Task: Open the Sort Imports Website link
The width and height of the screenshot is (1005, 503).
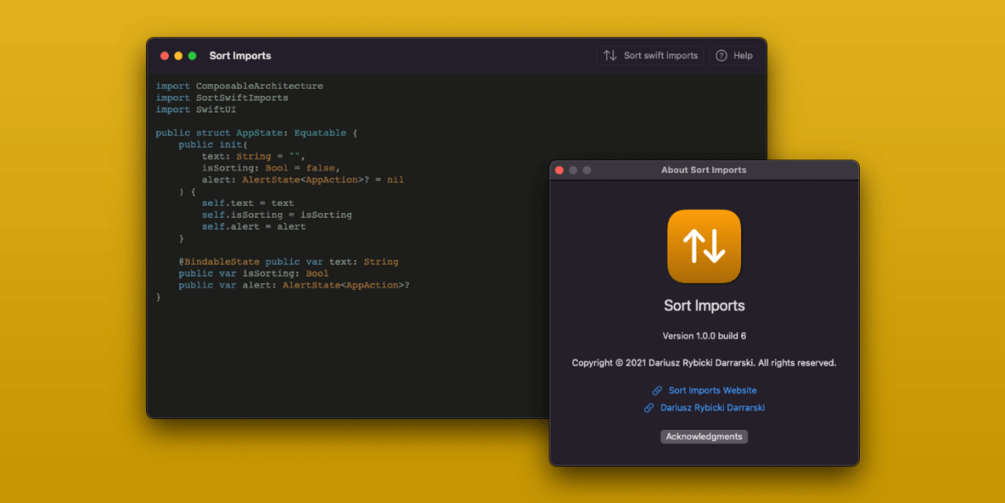Action: point(712,390)
